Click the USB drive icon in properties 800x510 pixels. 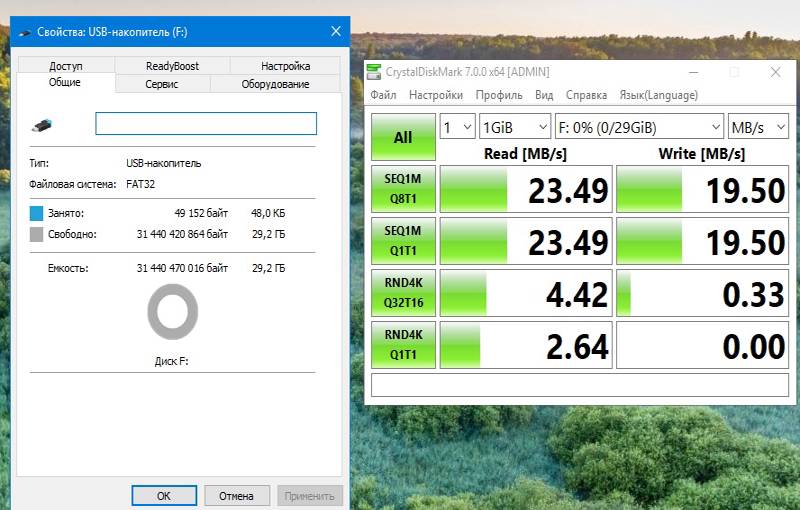[41, 125]
